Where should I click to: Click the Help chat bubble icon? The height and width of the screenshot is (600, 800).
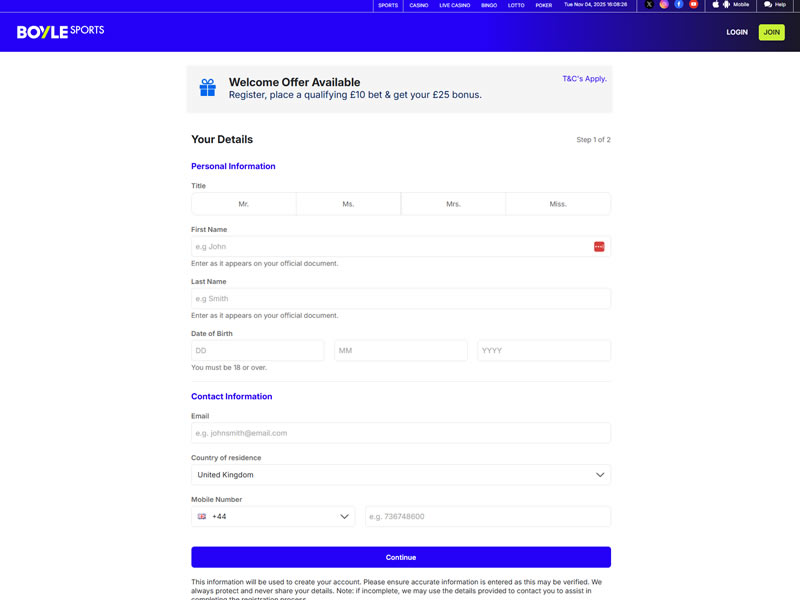point(768,5)
